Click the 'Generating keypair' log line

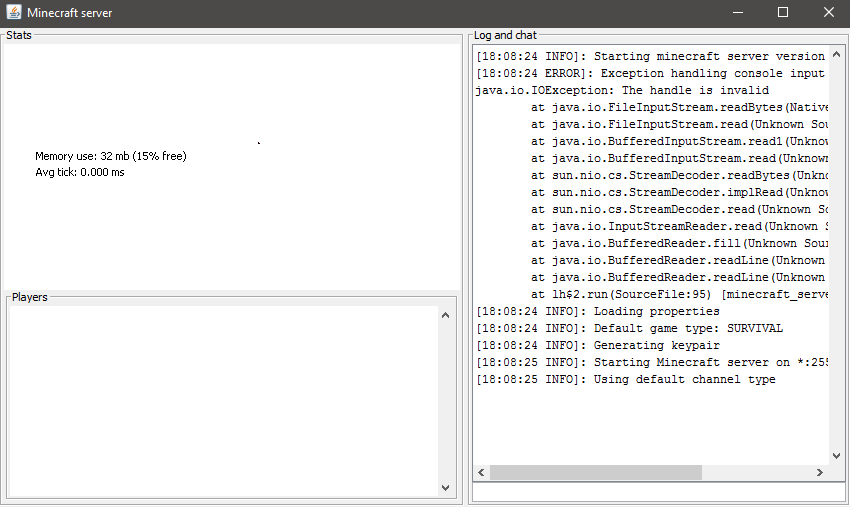click(598, 345)
